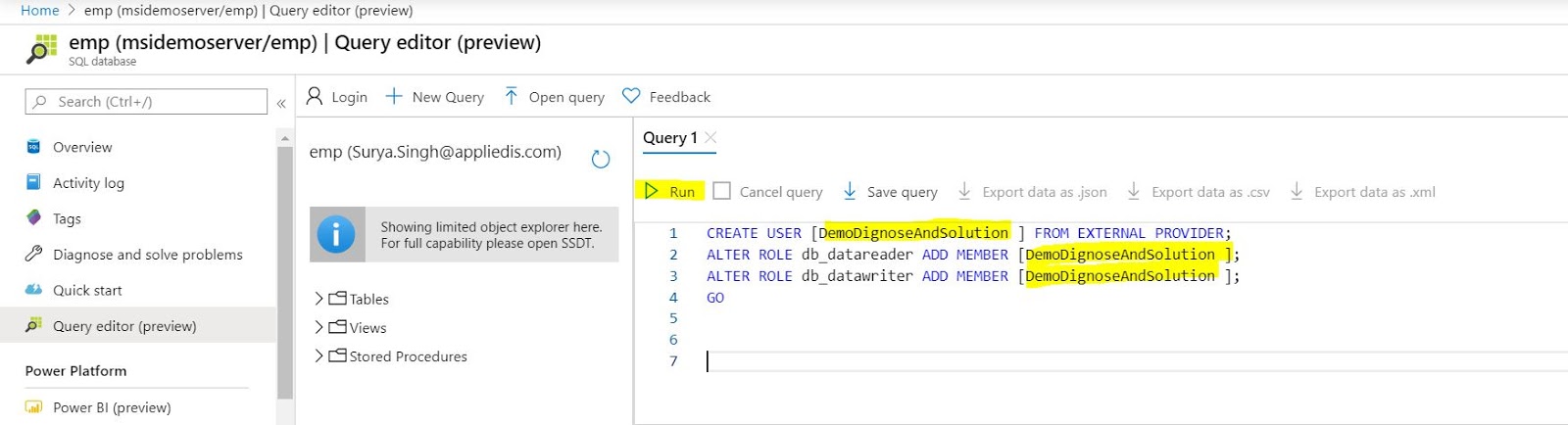
Task: Open Tags in sidebar
Action: point(67,218)
